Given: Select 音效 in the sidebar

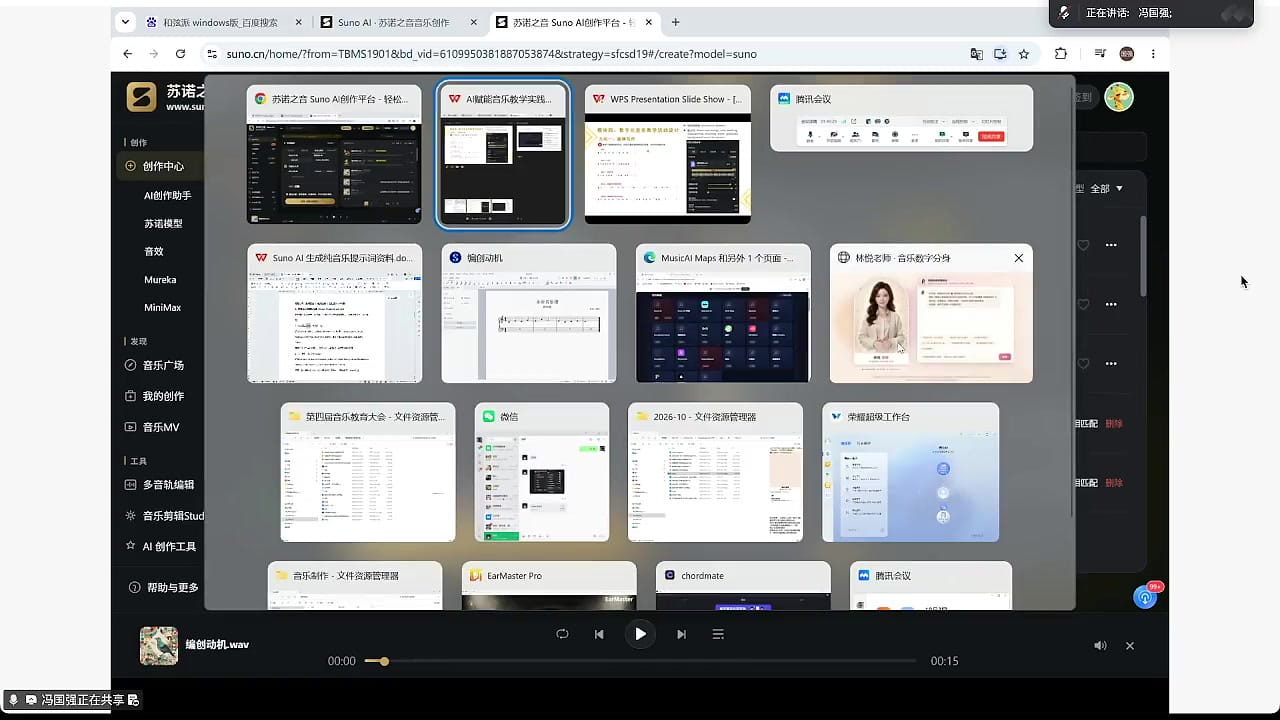Looking at the screenshot, I should [x=153, y=252].
